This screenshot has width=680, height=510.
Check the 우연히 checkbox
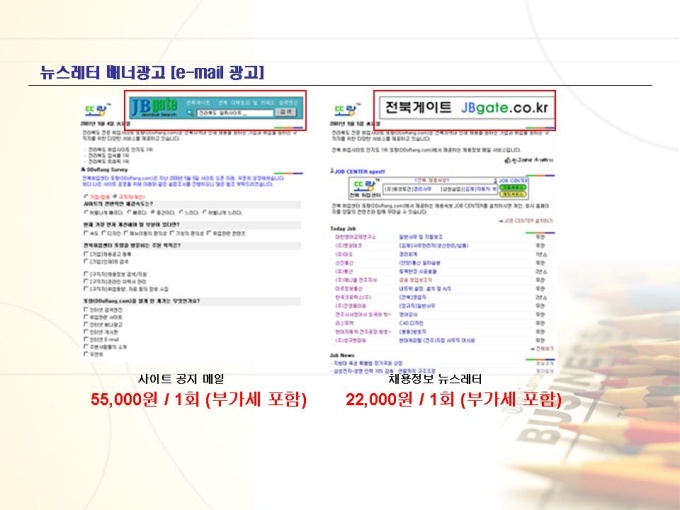pyautogui.click(x=86, y=354)
